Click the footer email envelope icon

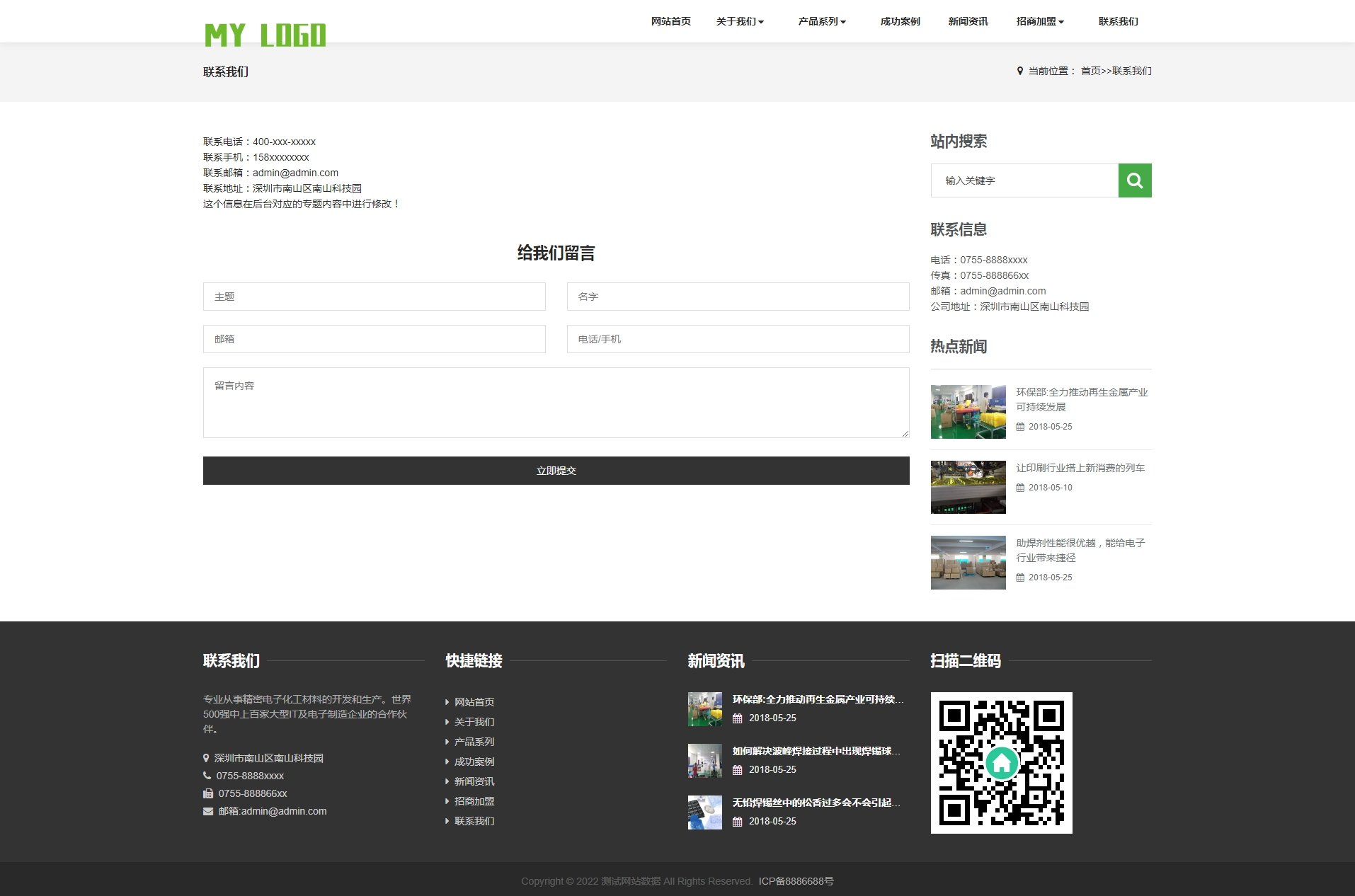[208, 811]
